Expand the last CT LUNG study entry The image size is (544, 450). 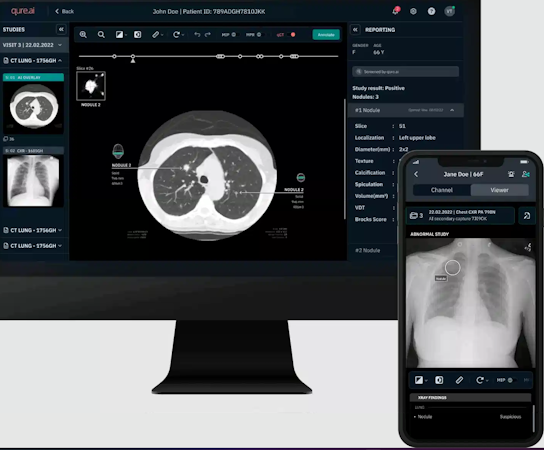click(34, 246)
